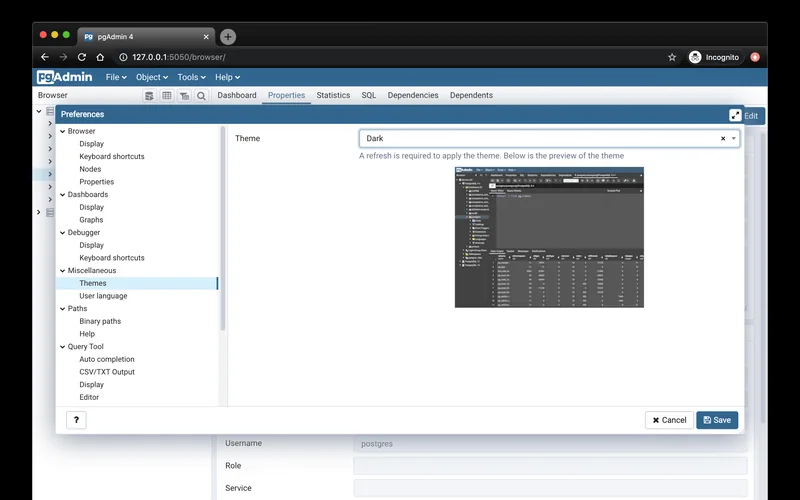Switch to the Properties tab
This screenshot has width=800, height=500.
pos(286,95)
